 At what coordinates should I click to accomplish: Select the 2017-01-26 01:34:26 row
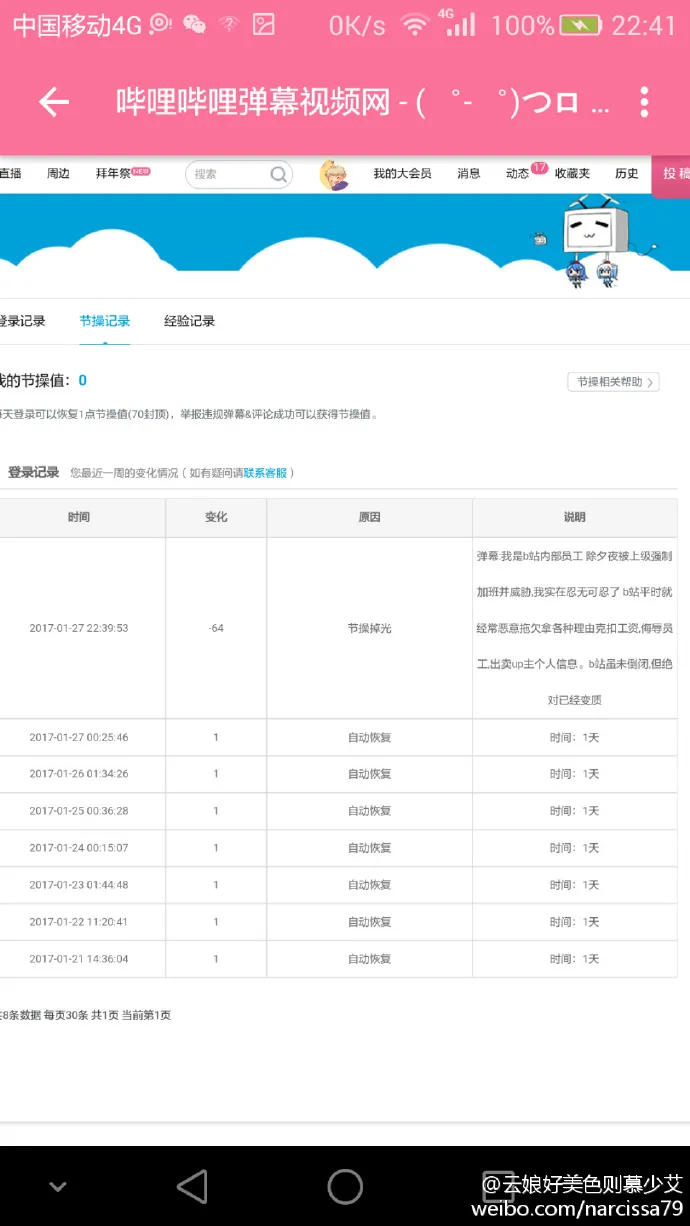[338, 774]
